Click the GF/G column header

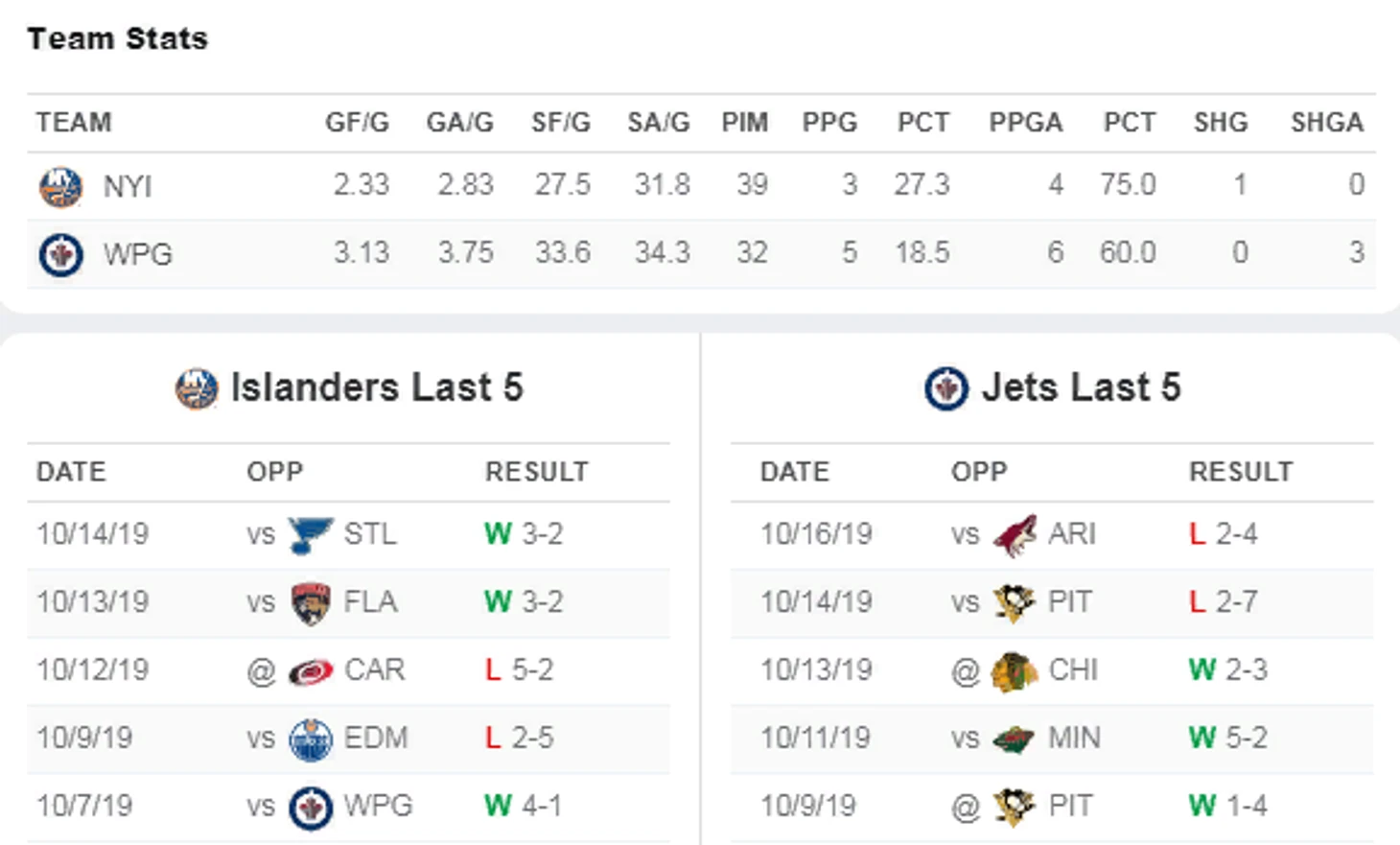[357, 123]
